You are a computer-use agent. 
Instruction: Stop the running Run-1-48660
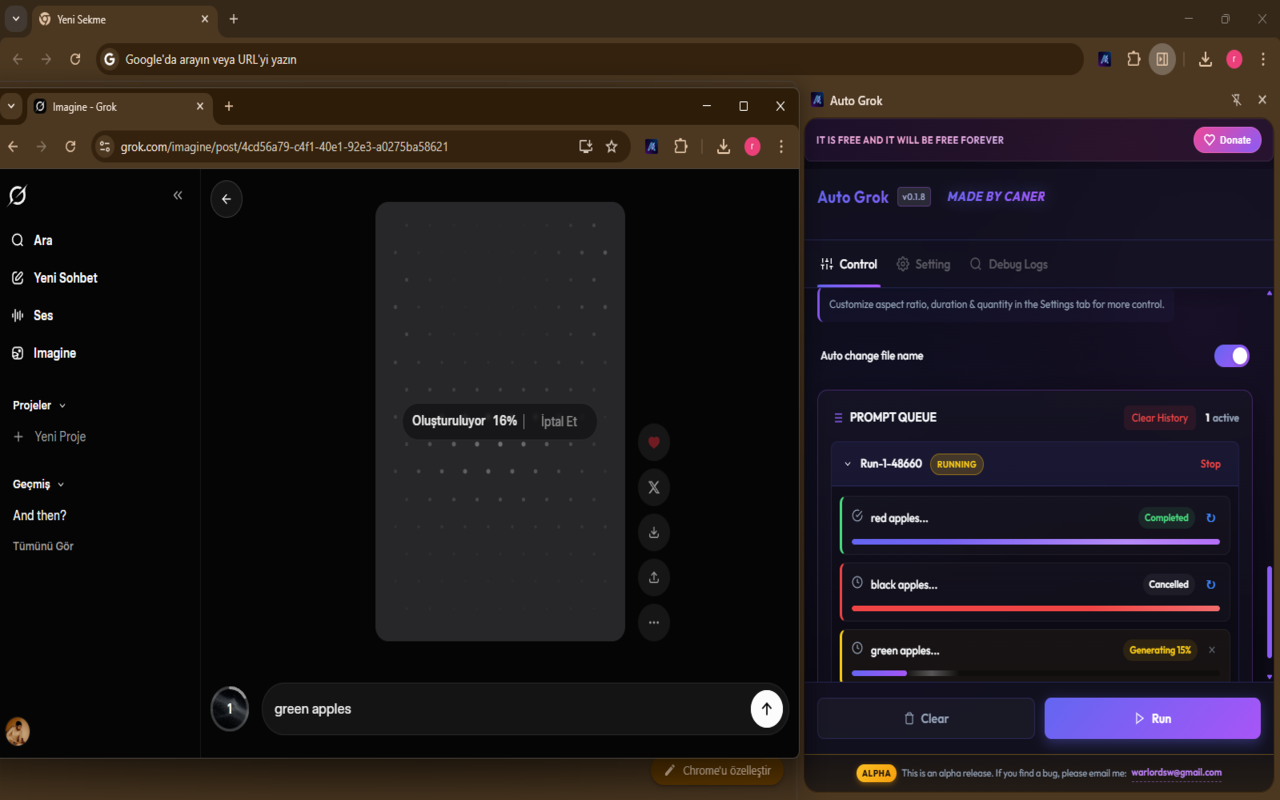(x=1210, y=464)
